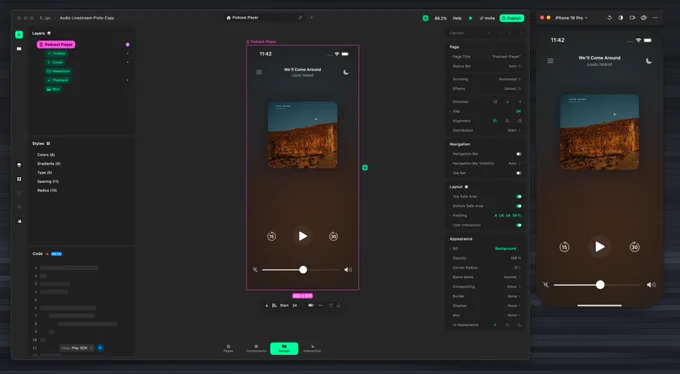Toggle the Top Safe Area switch
The height and width of the screenshot is (374, 680).
coord(519,196)
